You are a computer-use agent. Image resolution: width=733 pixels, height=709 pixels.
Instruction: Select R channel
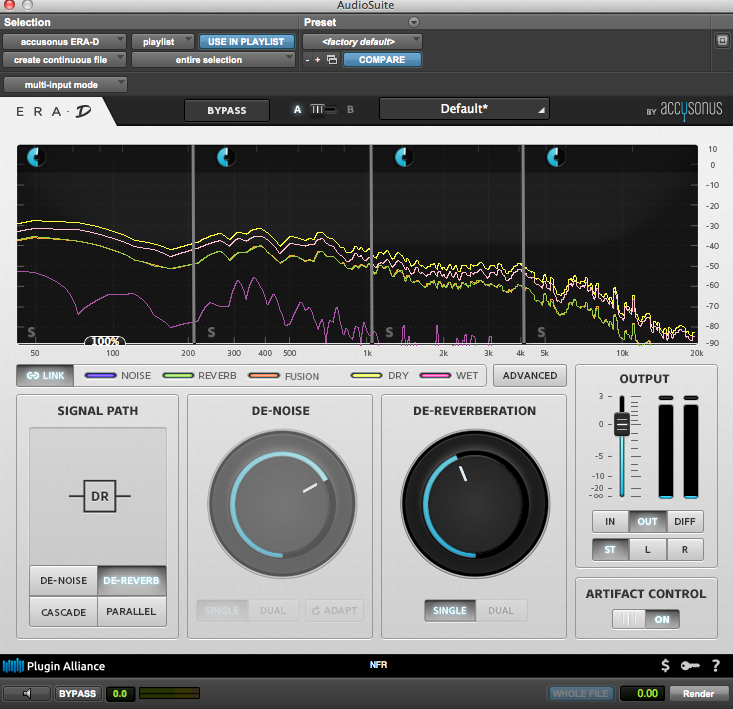685,550
